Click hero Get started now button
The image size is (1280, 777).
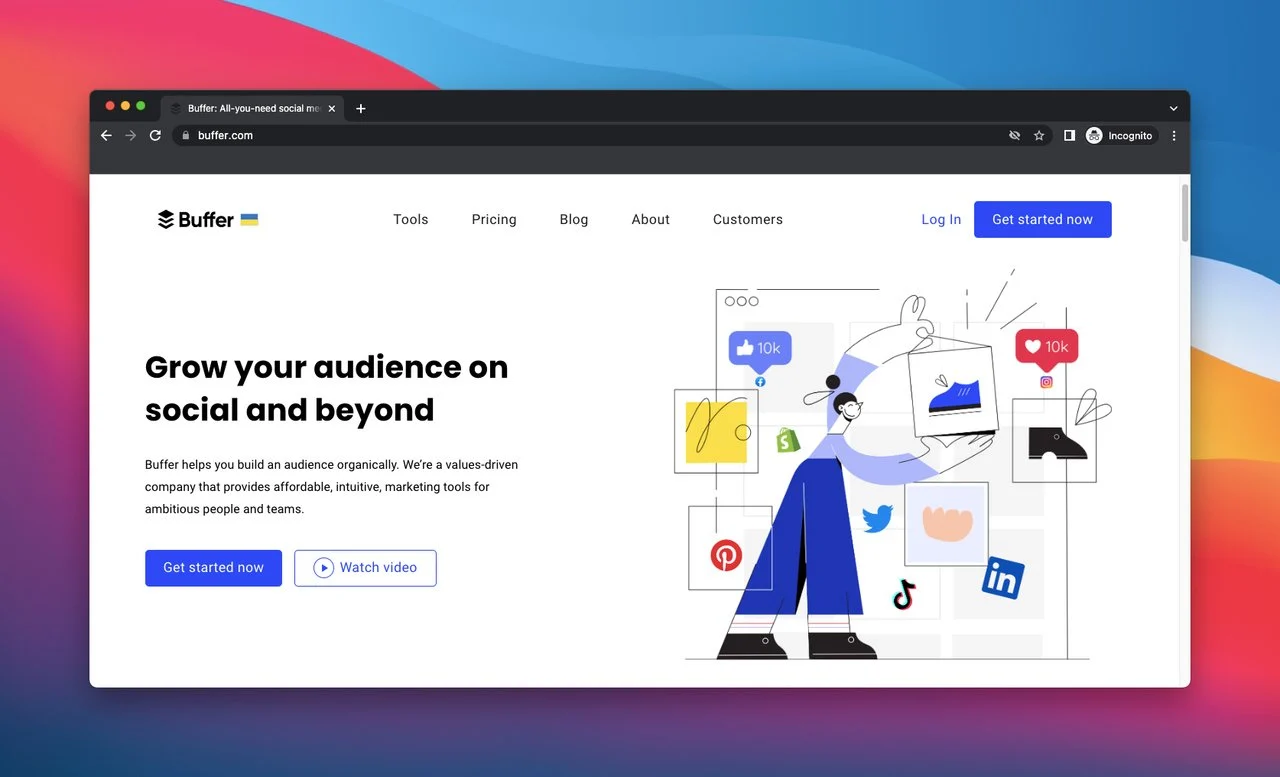(213, 568)
